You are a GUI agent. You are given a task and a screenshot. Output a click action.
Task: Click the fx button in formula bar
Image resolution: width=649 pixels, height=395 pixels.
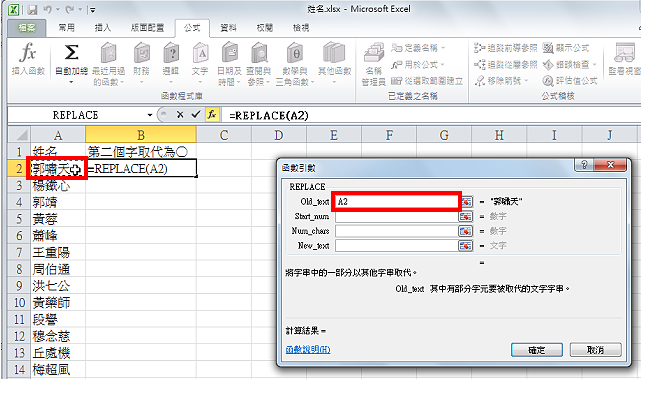(x=212, y=115)
